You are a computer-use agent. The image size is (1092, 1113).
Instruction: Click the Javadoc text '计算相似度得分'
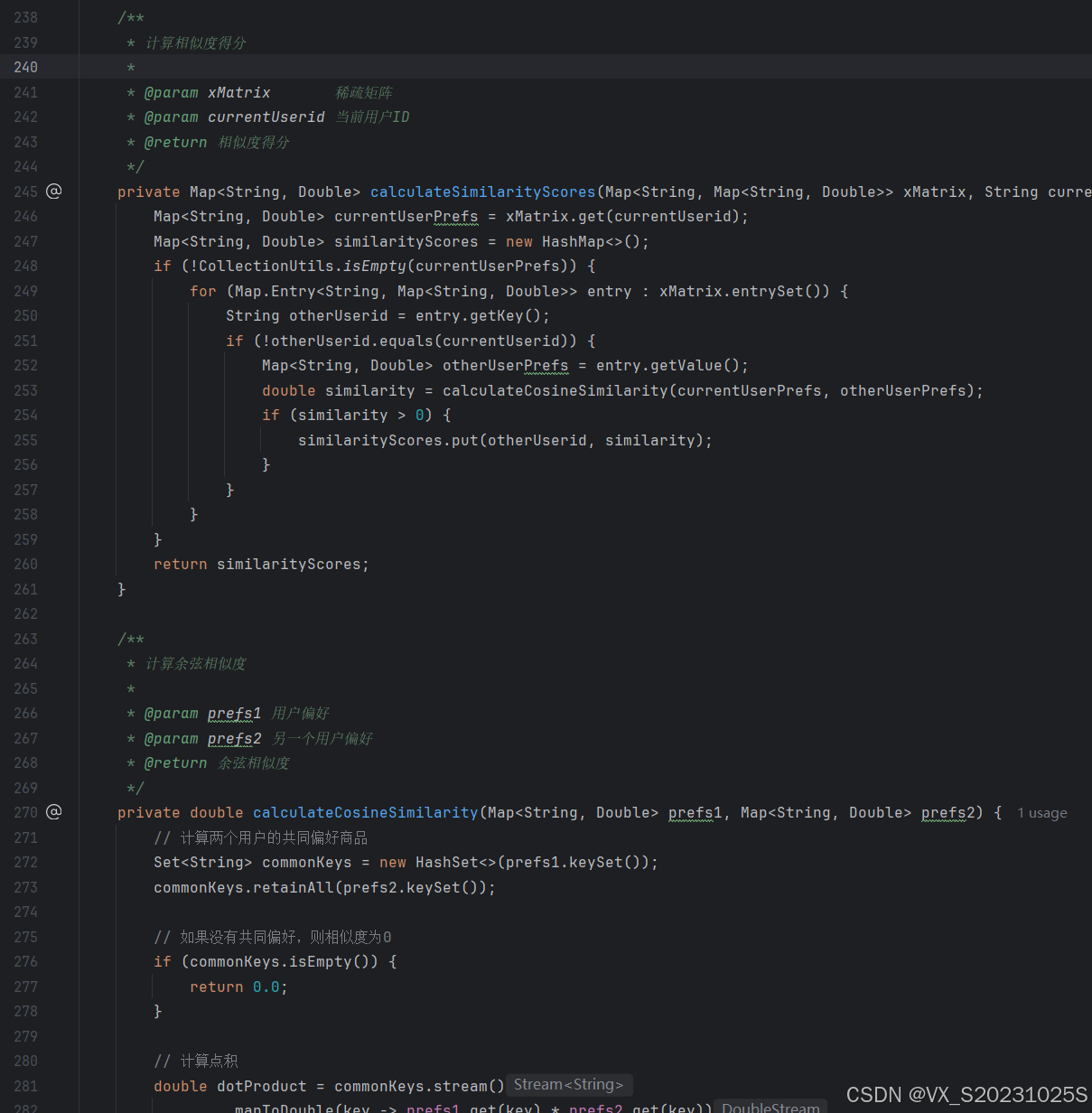[196, 42]
